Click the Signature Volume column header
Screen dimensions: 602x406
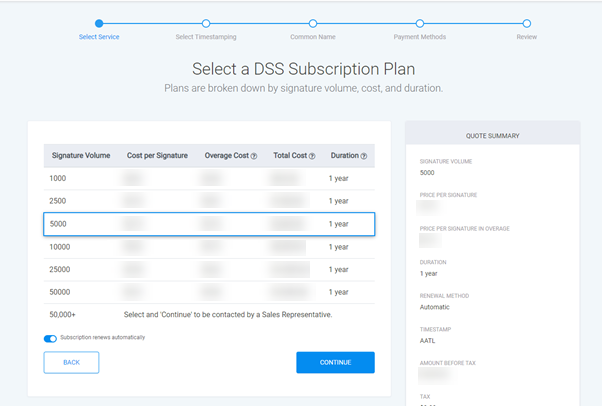pos(80,156)
